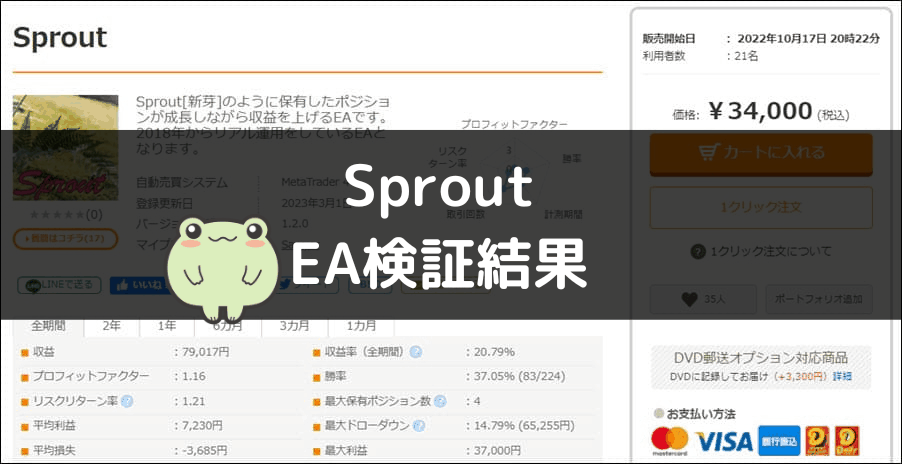Open the 3カ月 period tab
902x464 pixels.
point(295,326)
